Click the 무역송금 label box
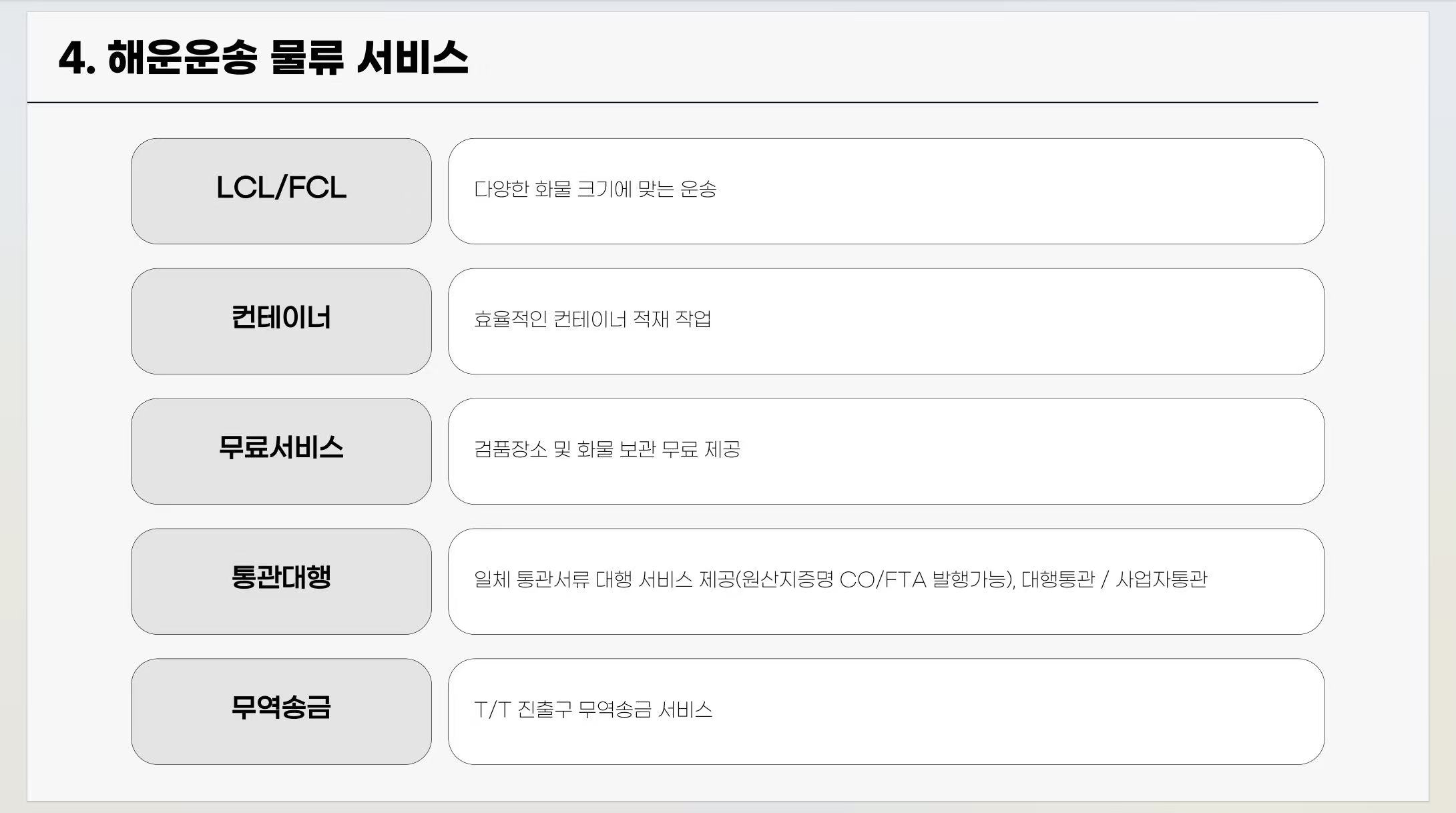Image resolution: width=1456 pixels, height=813 pixels. pyautogui.click(x=281, y=712)
